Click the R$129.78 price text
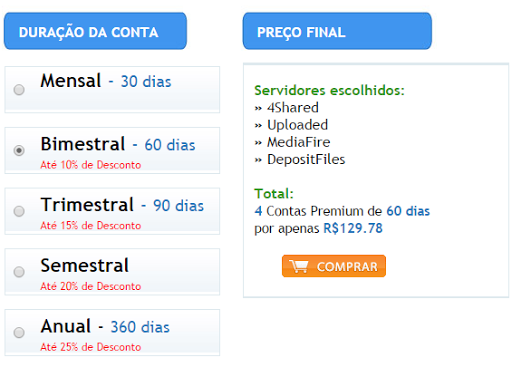Image resolution: width=512 pixels, height=377 pixels. click(x=353, y=228)
